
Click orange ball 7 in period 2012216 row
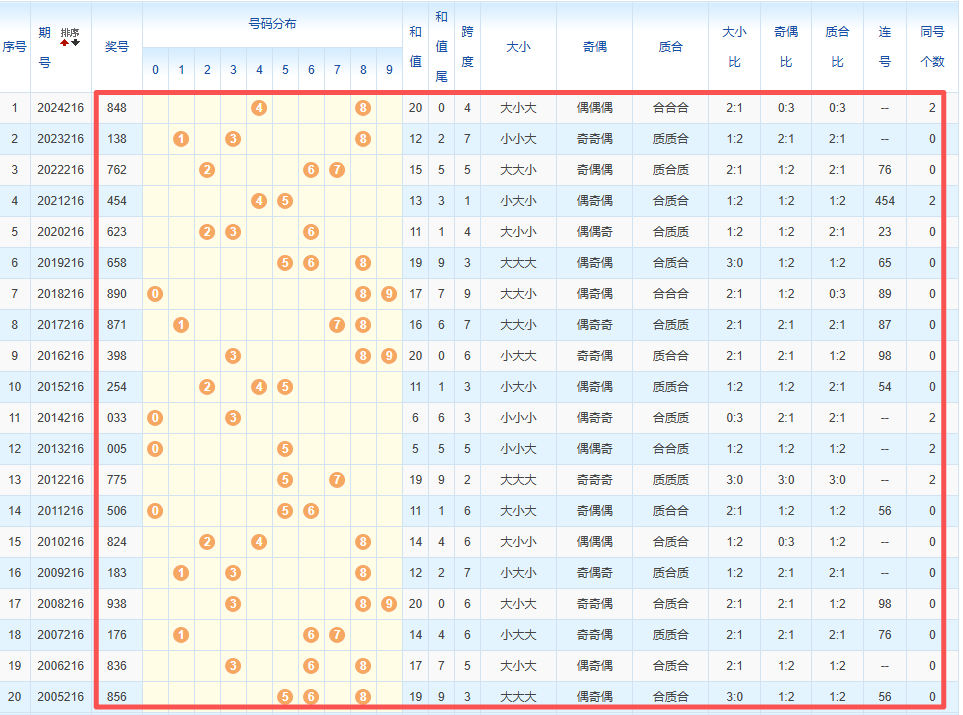(x=337, y=480)
